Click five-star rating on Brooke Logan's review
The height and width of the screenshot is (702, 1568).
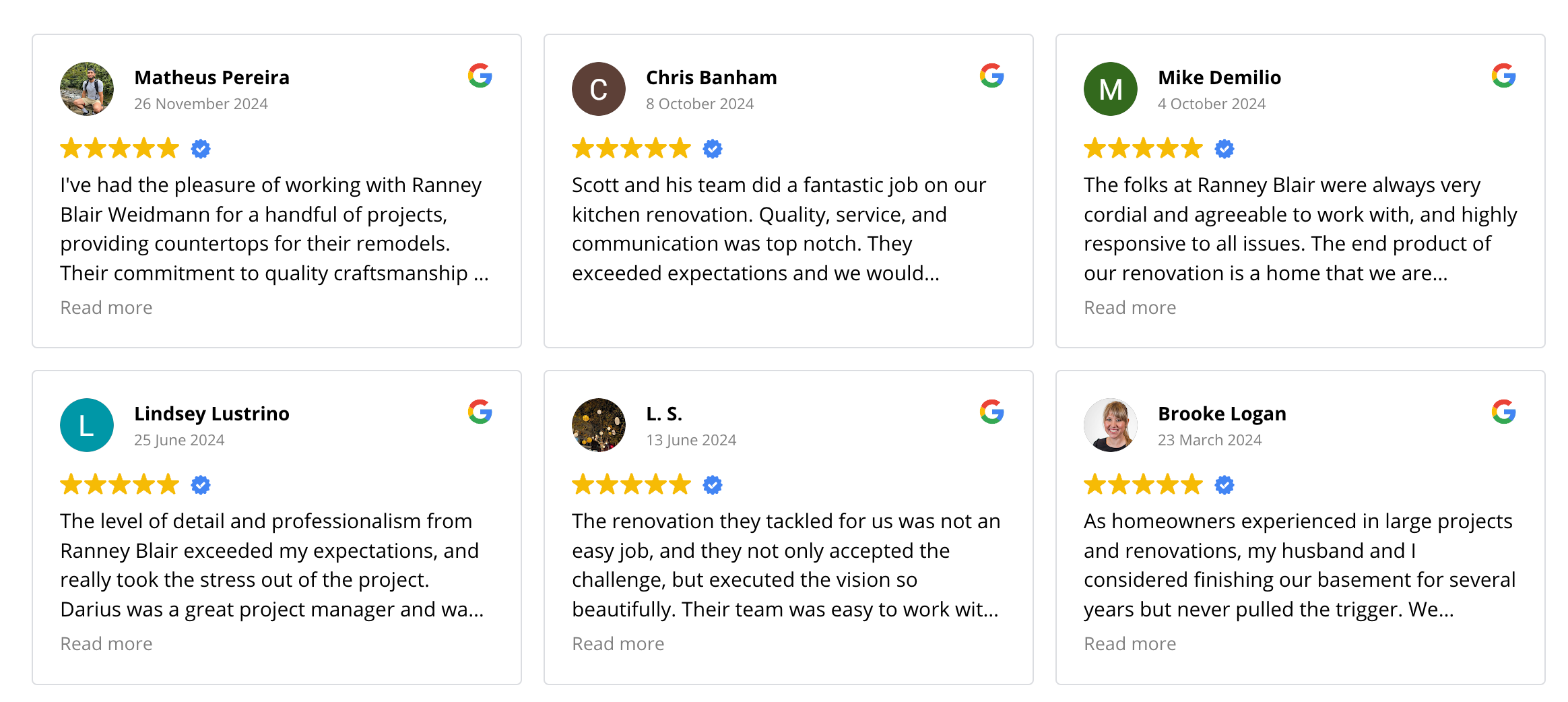click(1143, 485)
